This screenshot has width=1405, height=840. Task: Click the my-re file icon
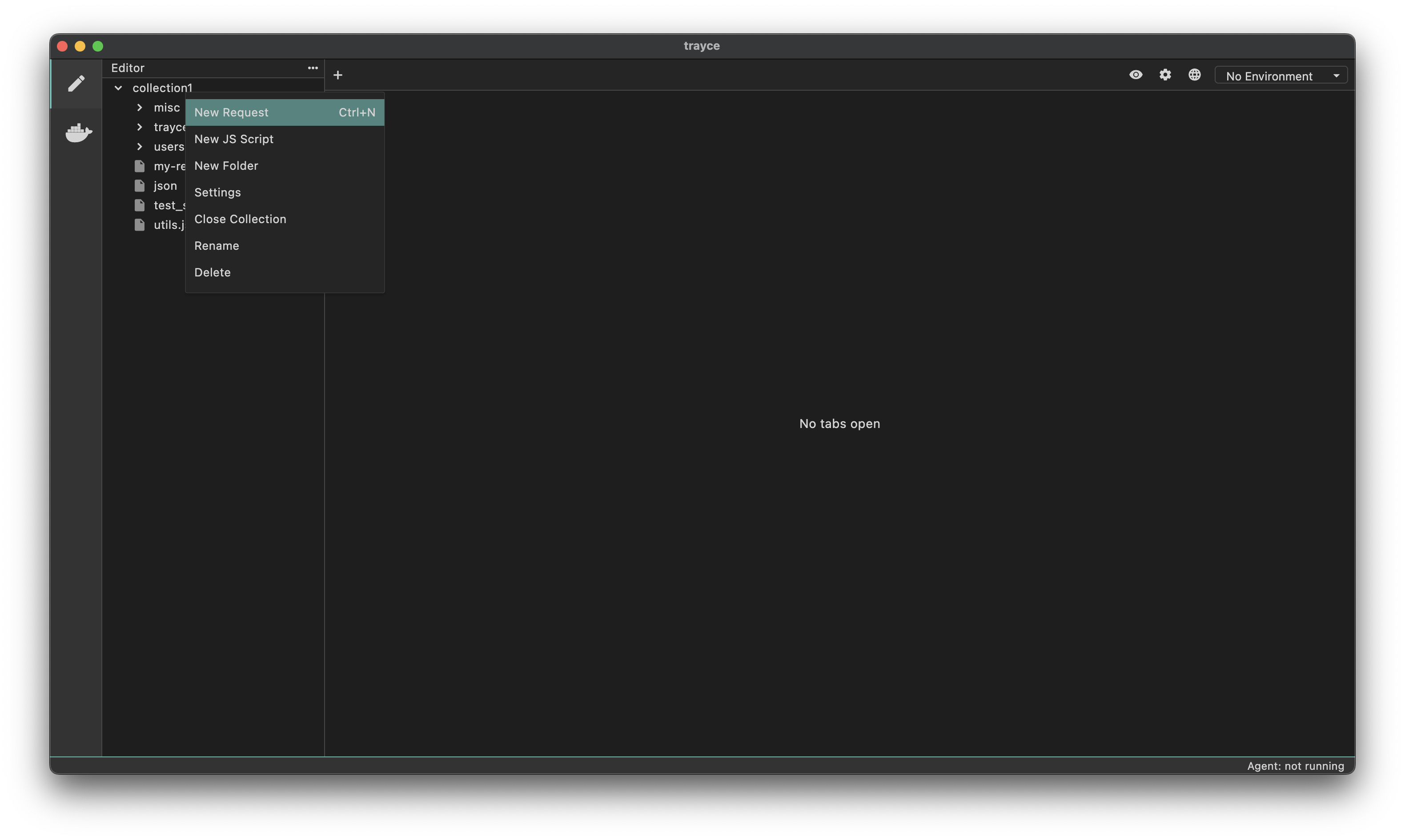click(140, 166)
